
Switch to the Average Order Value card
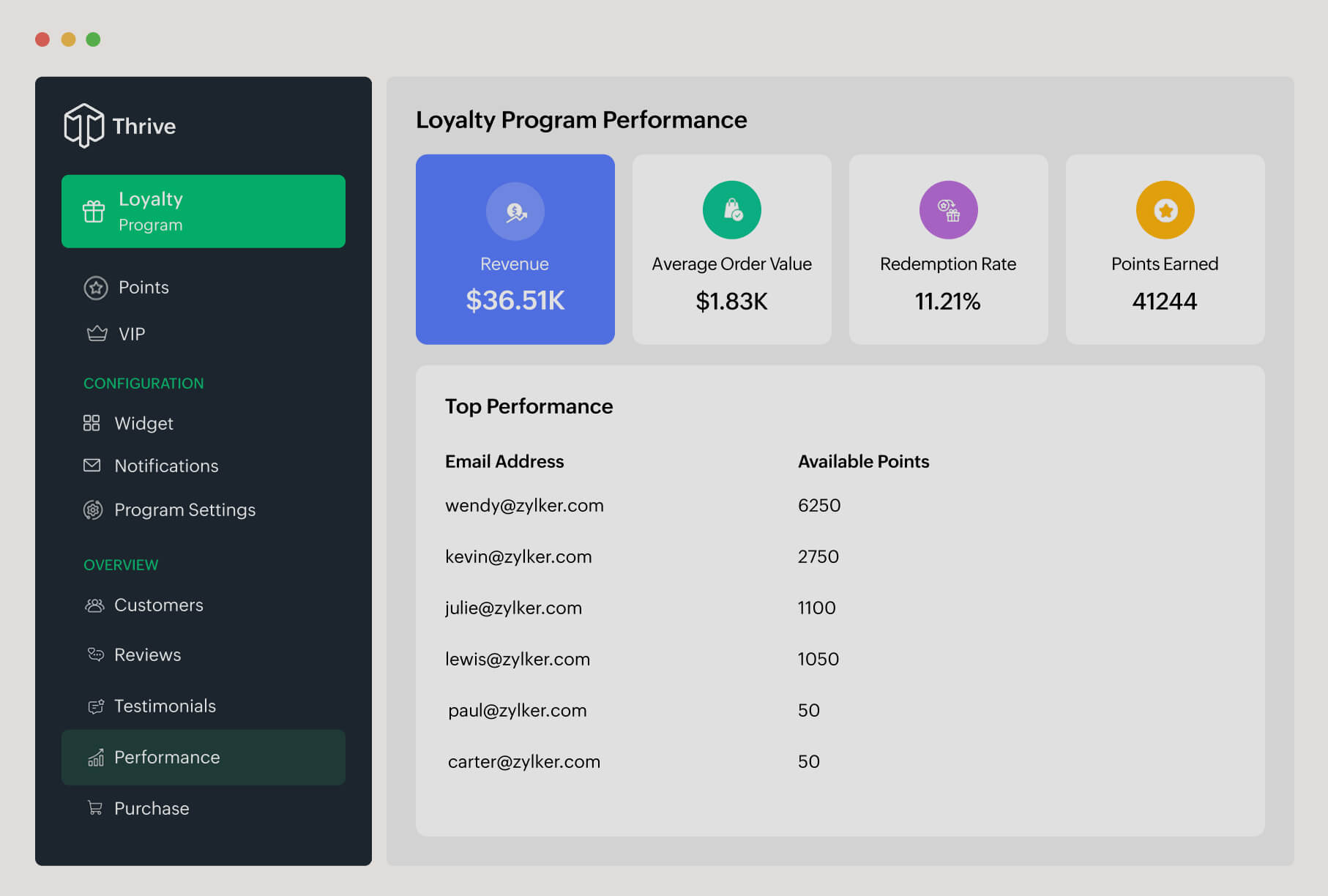coord(731,250)
